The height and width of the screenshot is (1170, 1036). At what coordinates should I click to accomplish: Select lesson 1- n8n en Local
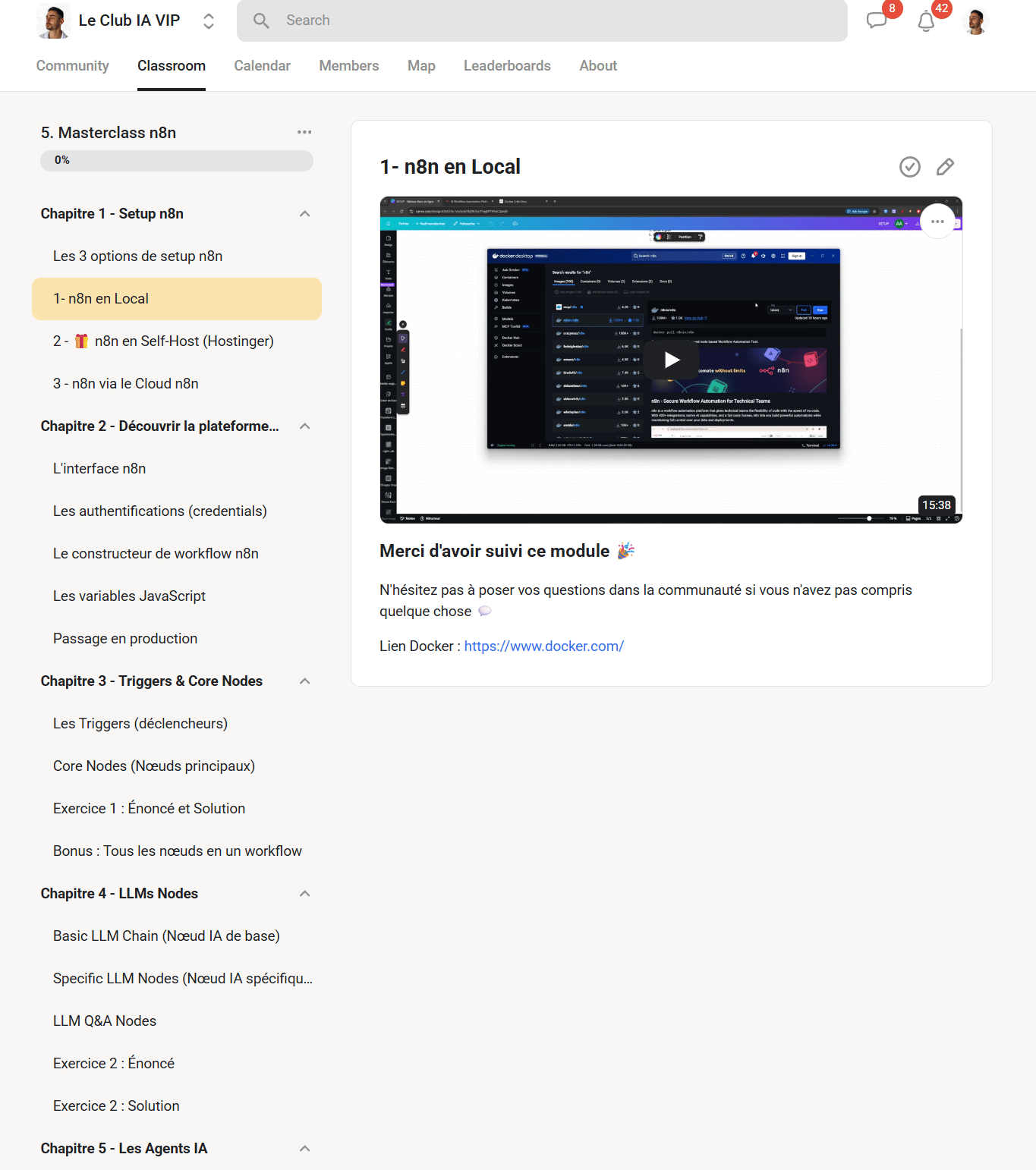point(177,299)
